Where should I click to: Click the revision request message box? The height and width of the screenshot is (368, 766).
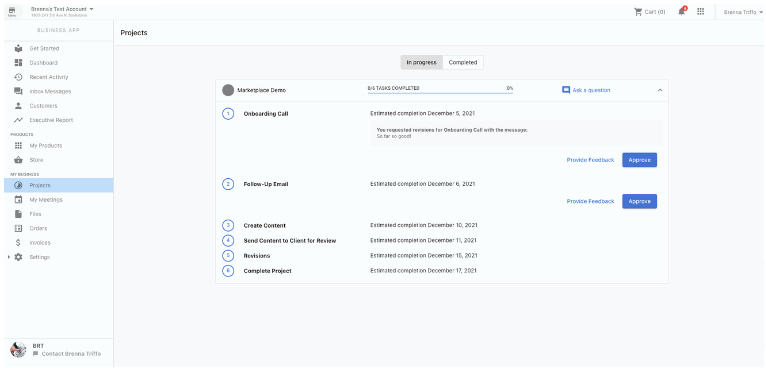pyautogui.click(x=516, y=133)
